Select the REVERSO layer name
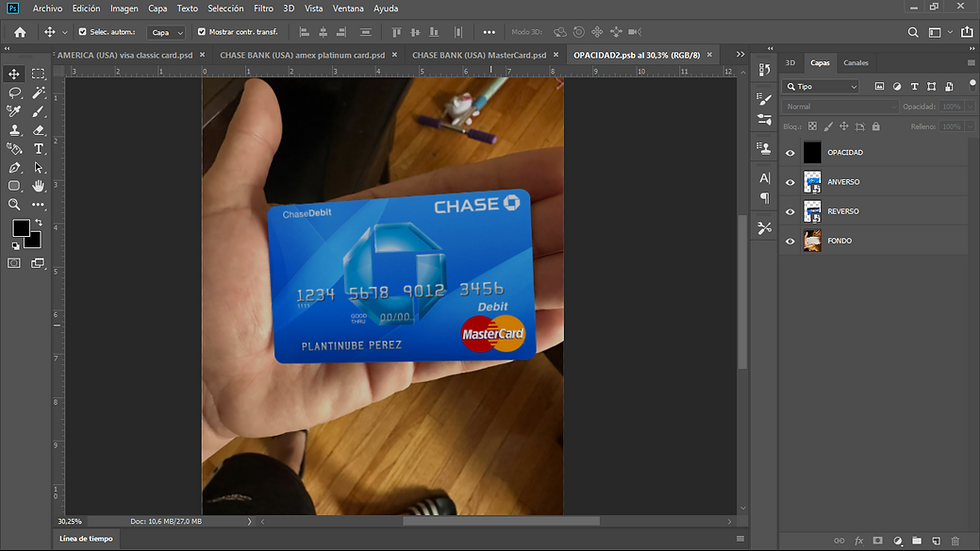The height and width of the screenshot is (551, 980). click(x=843, y=212)
